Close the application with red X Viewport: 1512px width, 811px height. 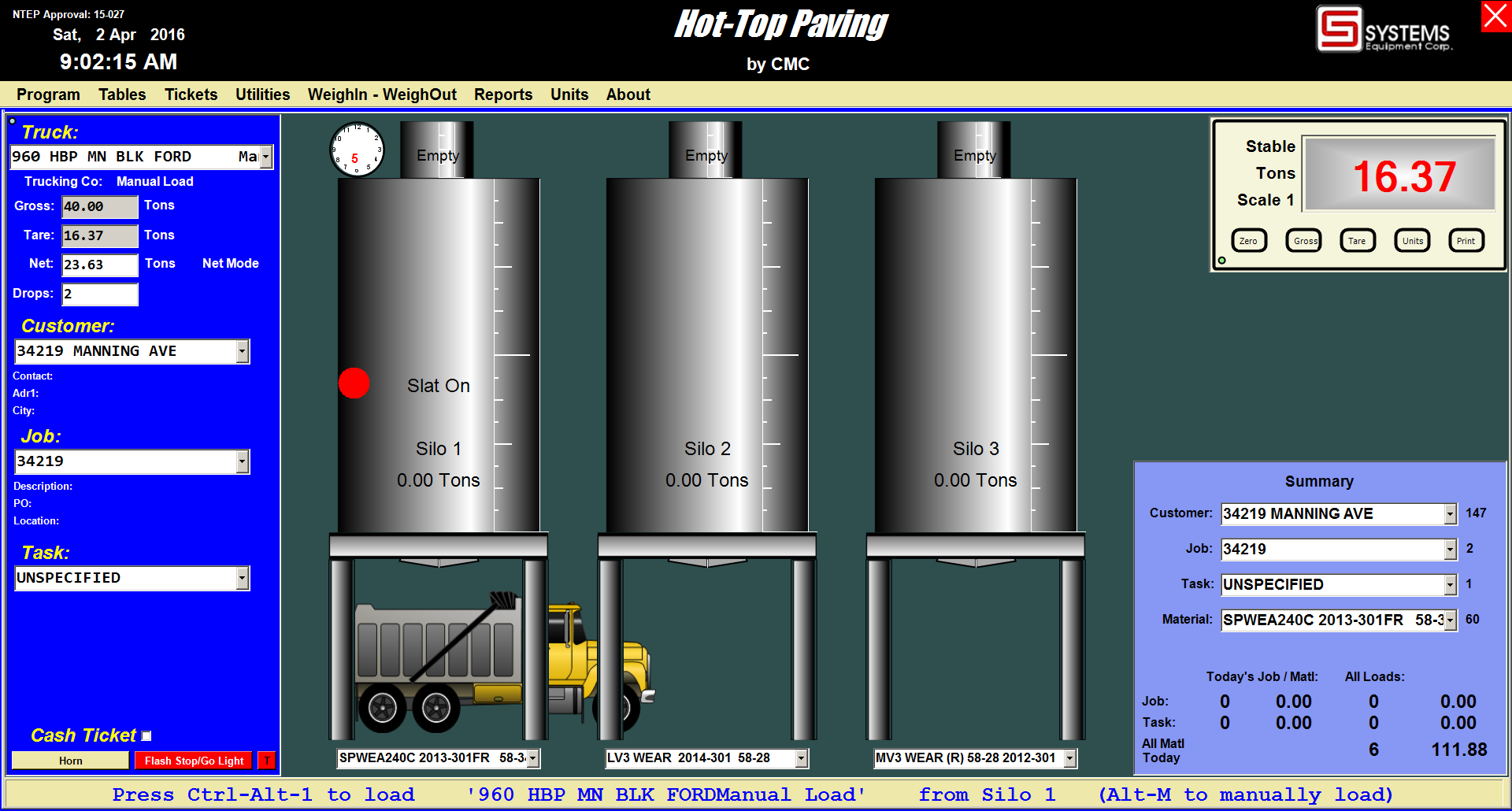tap(1495, 17)
